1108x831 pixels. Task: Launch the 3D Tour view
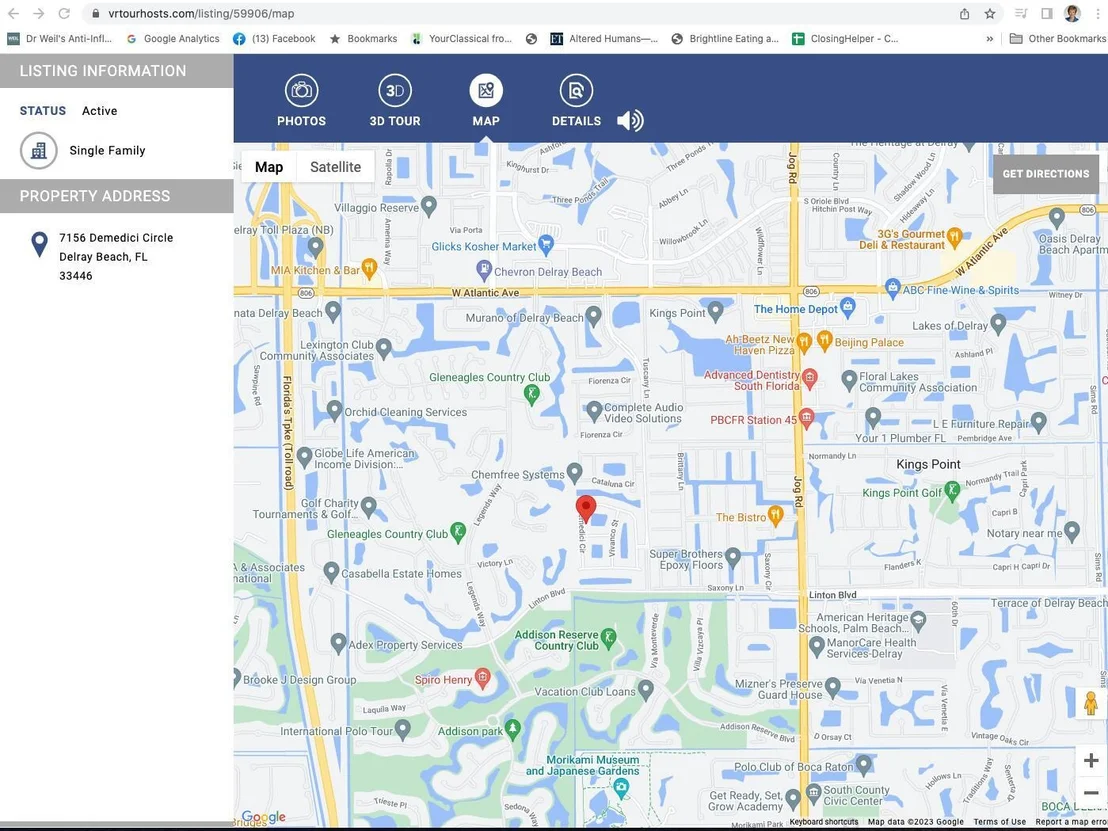pos(395,90)
